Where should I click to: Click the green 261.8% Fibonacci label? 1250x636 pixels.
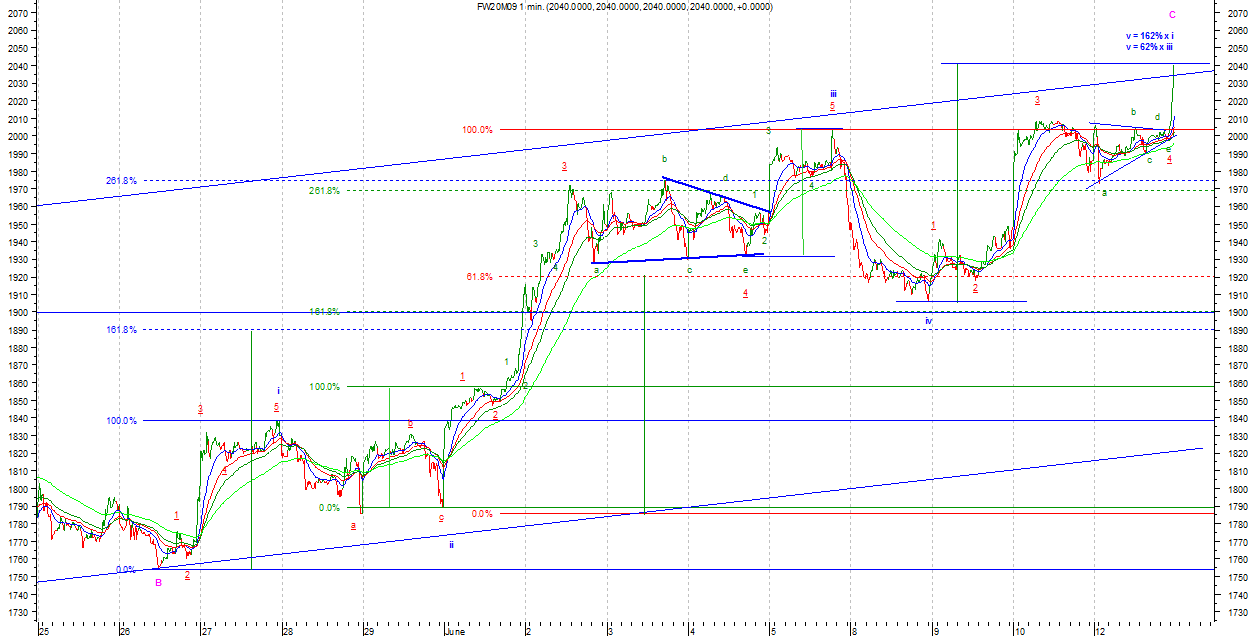pos(324,191)
